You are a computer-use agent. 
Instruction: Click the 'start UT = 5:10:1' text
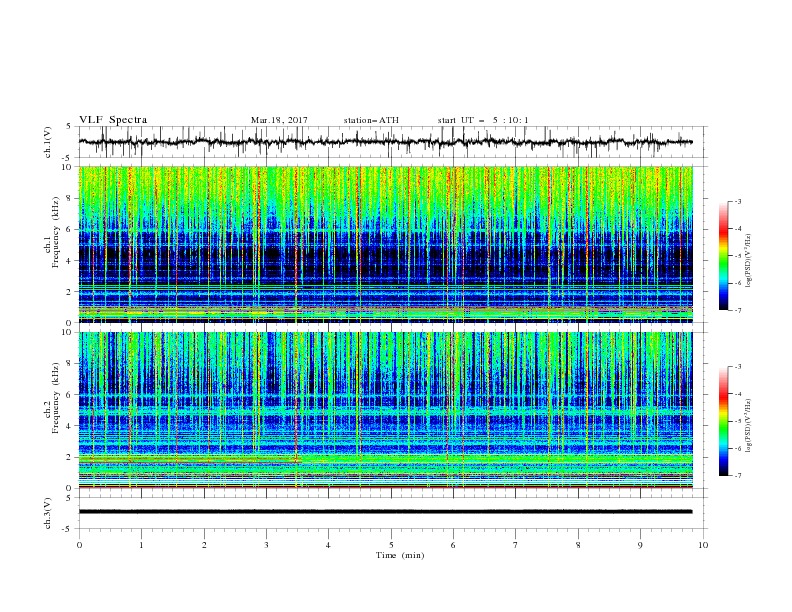click(x=483, y=120)
